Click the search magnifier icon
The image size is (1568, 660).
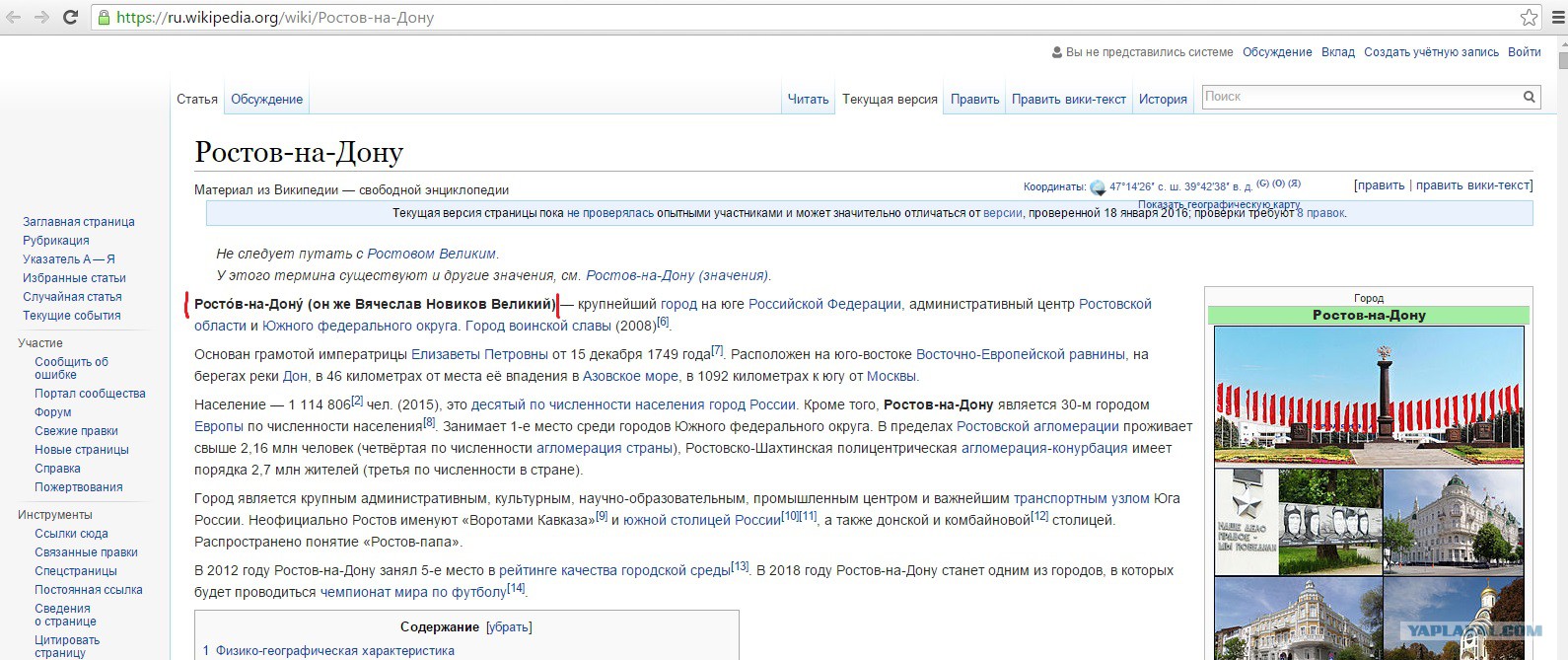pos(1529,97)
